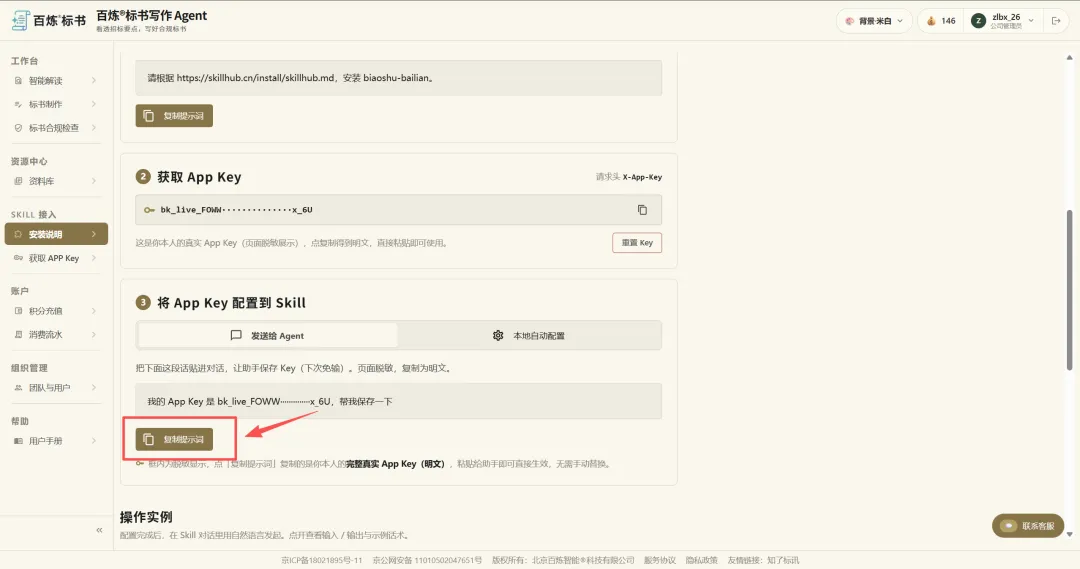The image size is (1080, 569).
Task: Click the 标书合规检查 shield icon
Action: (18, 127)
